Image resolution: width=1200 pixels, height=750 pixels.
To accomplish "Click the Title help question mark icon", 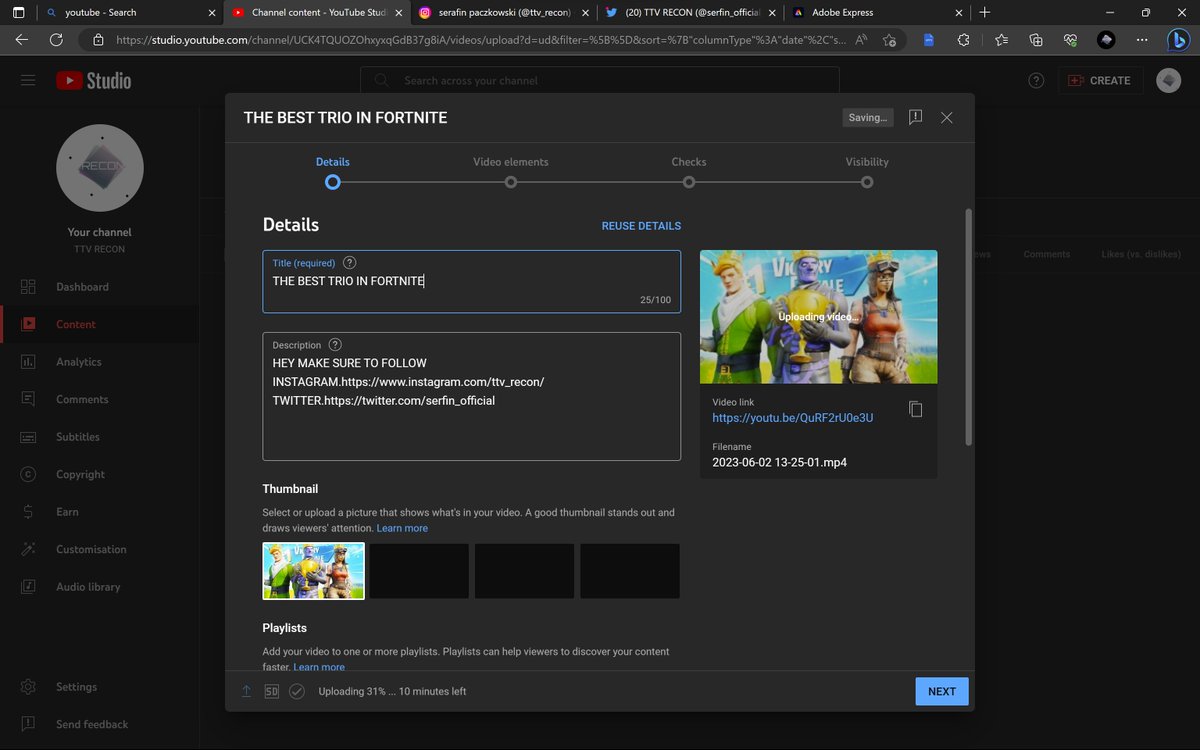I will coord(349,263).
